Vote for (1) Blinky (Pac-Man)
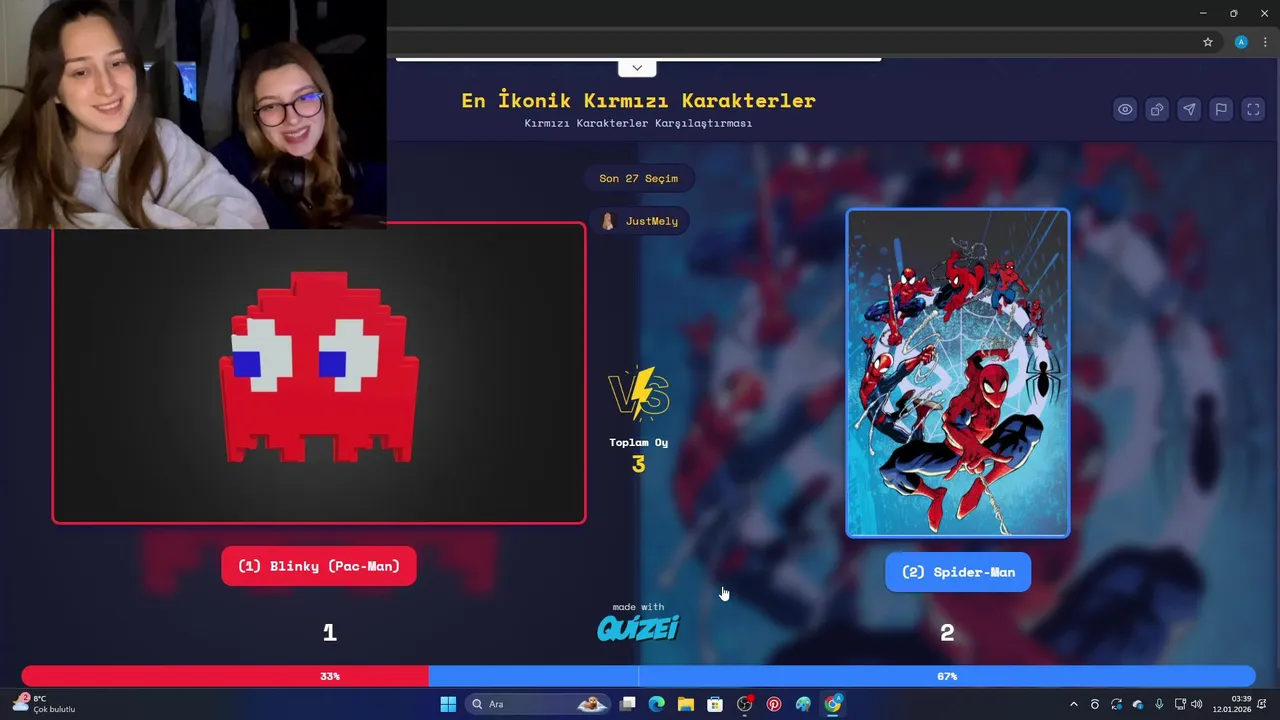 pos(319,566)
